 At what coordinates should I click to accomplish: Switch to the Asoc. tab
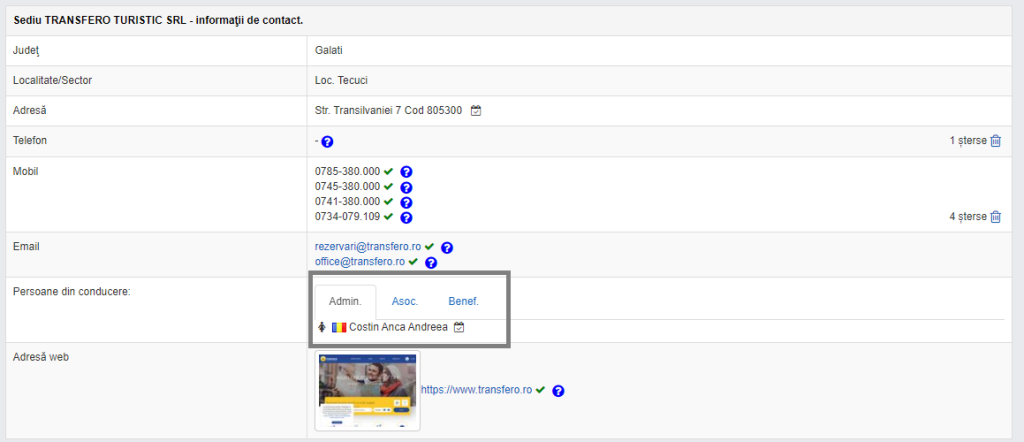(x=405, y=301)
